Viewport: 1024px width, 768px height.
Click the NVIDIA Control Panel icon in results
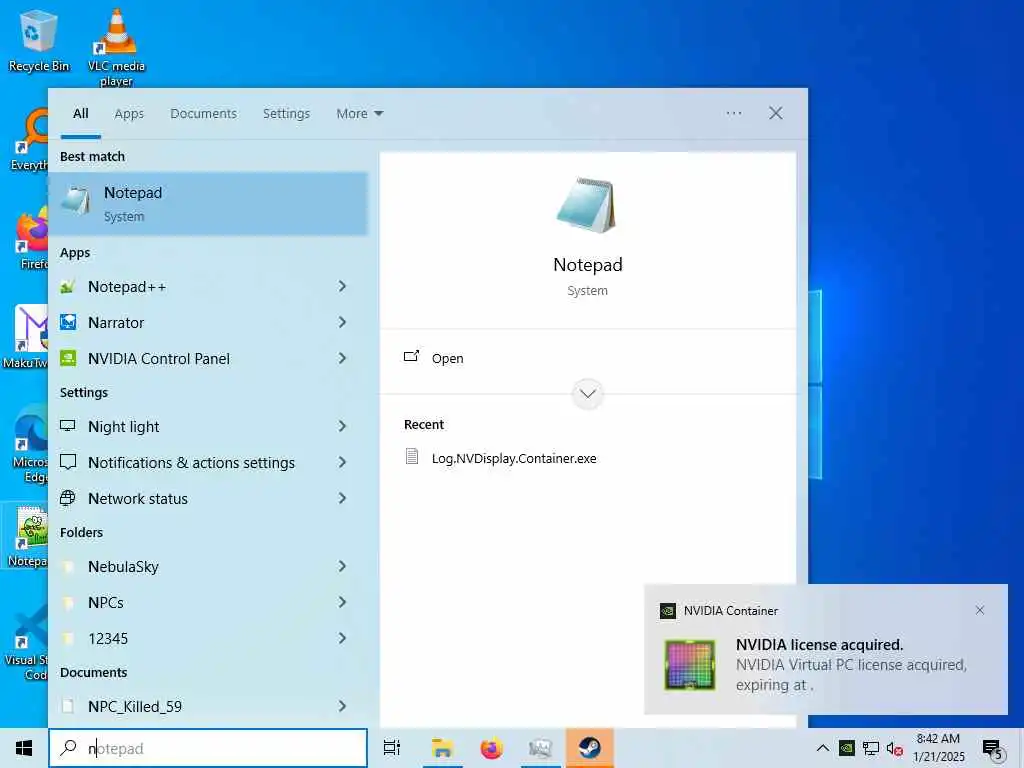67,358
